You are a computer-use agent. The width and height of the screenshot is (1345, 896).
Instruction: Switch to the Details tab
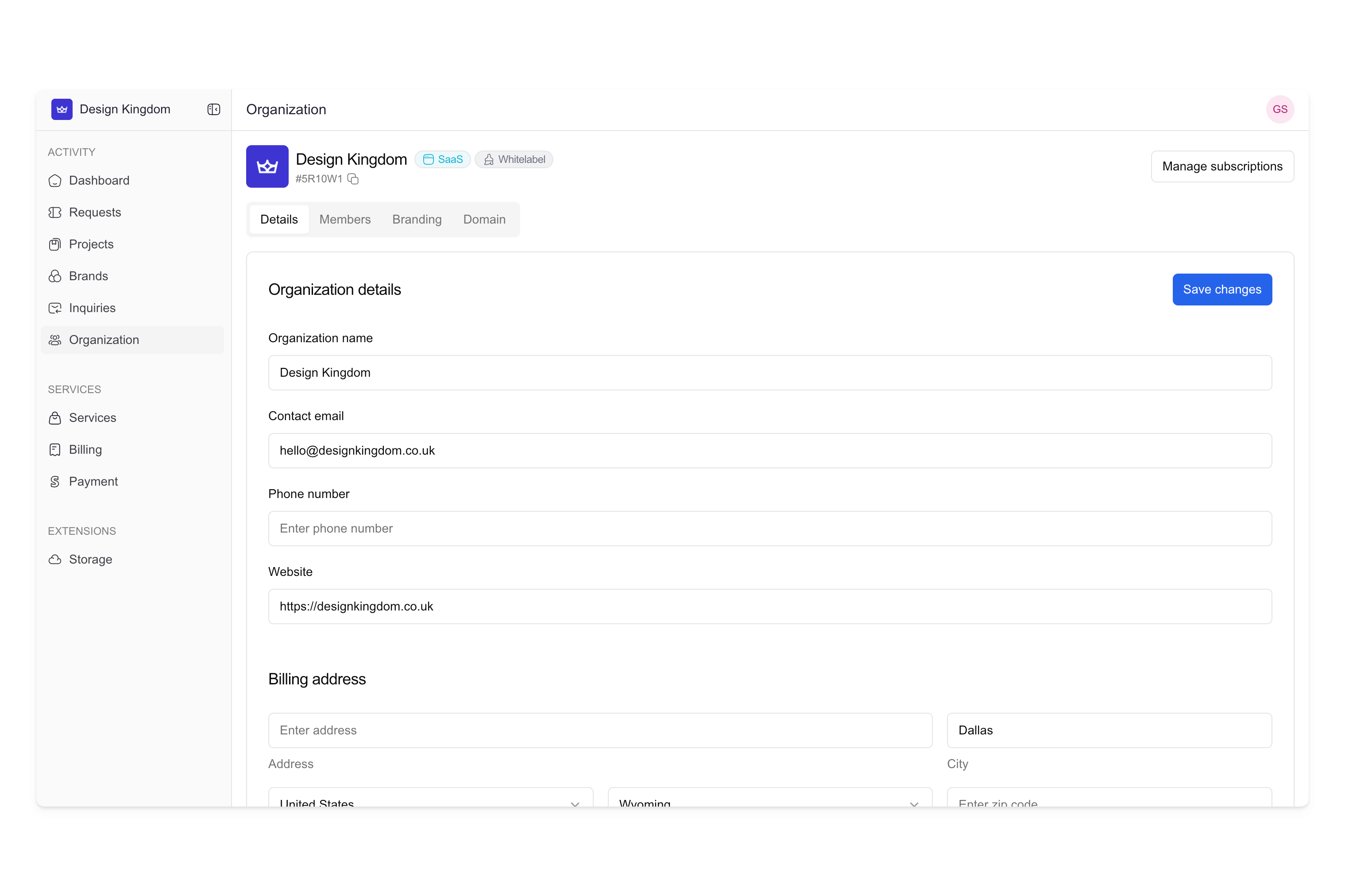pyautogui.click(x=279, y=220)
